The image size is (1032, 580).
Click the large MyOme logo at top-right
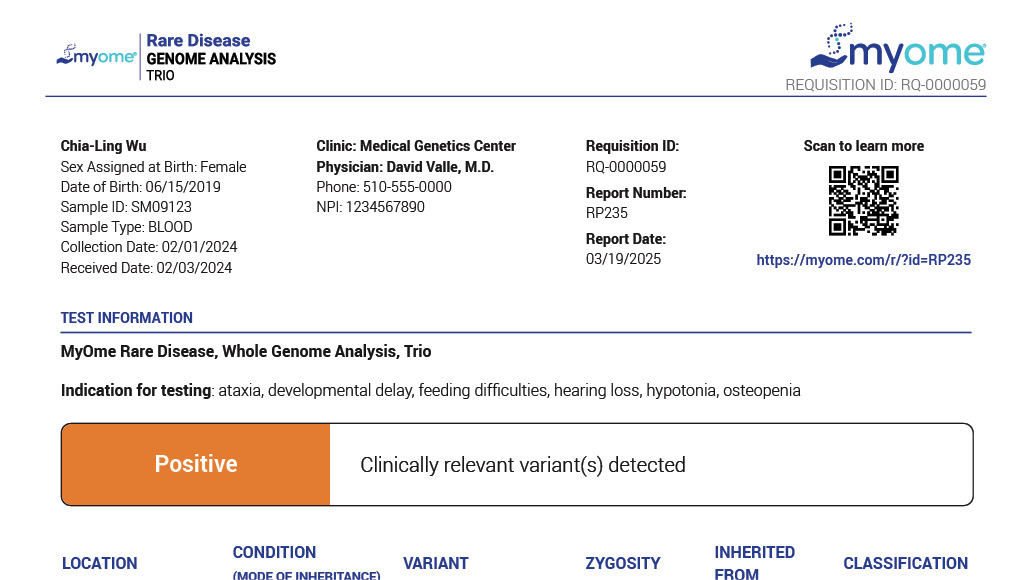click(897, 48)
